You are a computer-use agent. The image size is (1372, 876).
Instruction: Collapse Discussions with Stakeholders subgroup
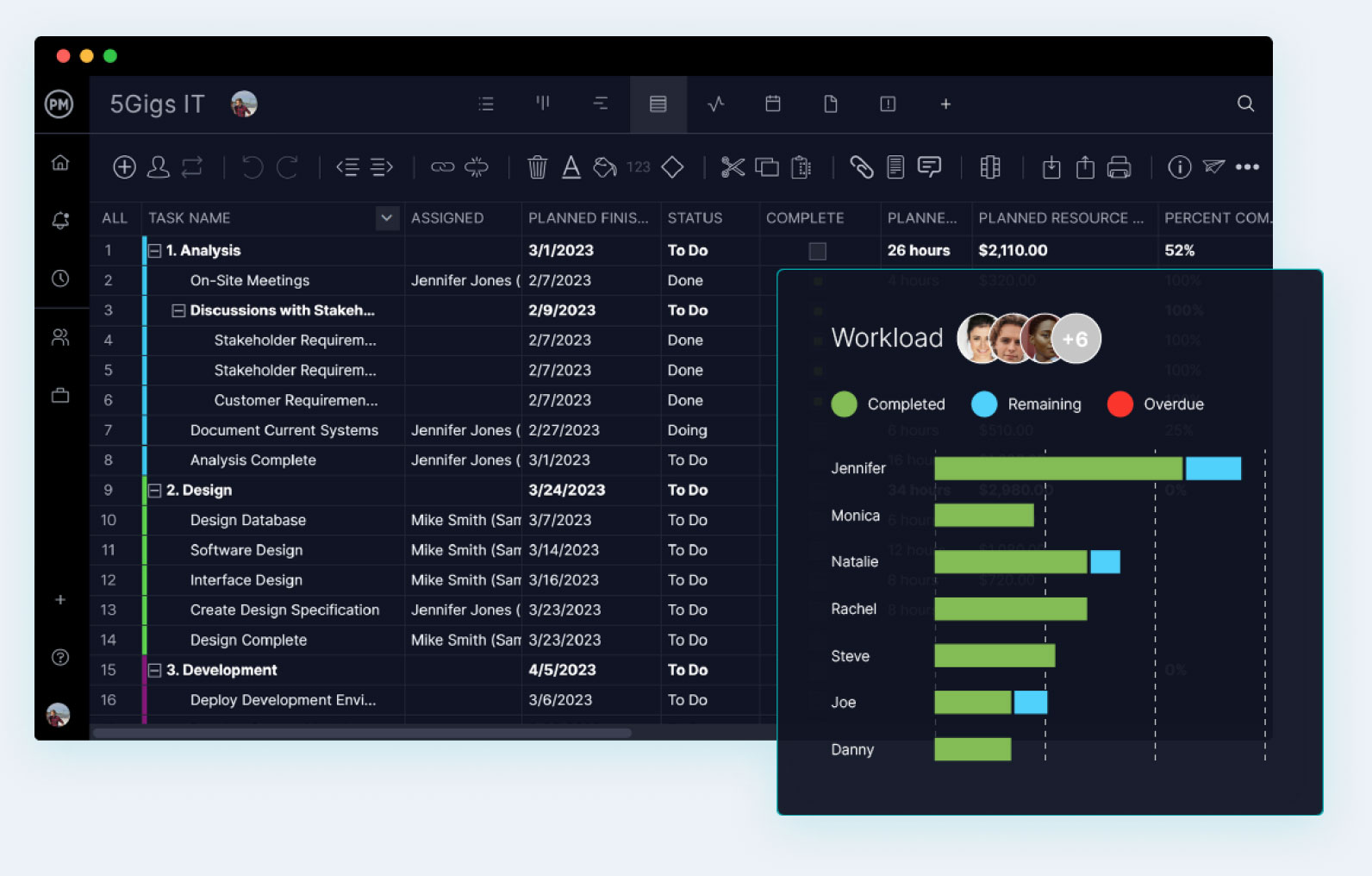pos(178,310)
